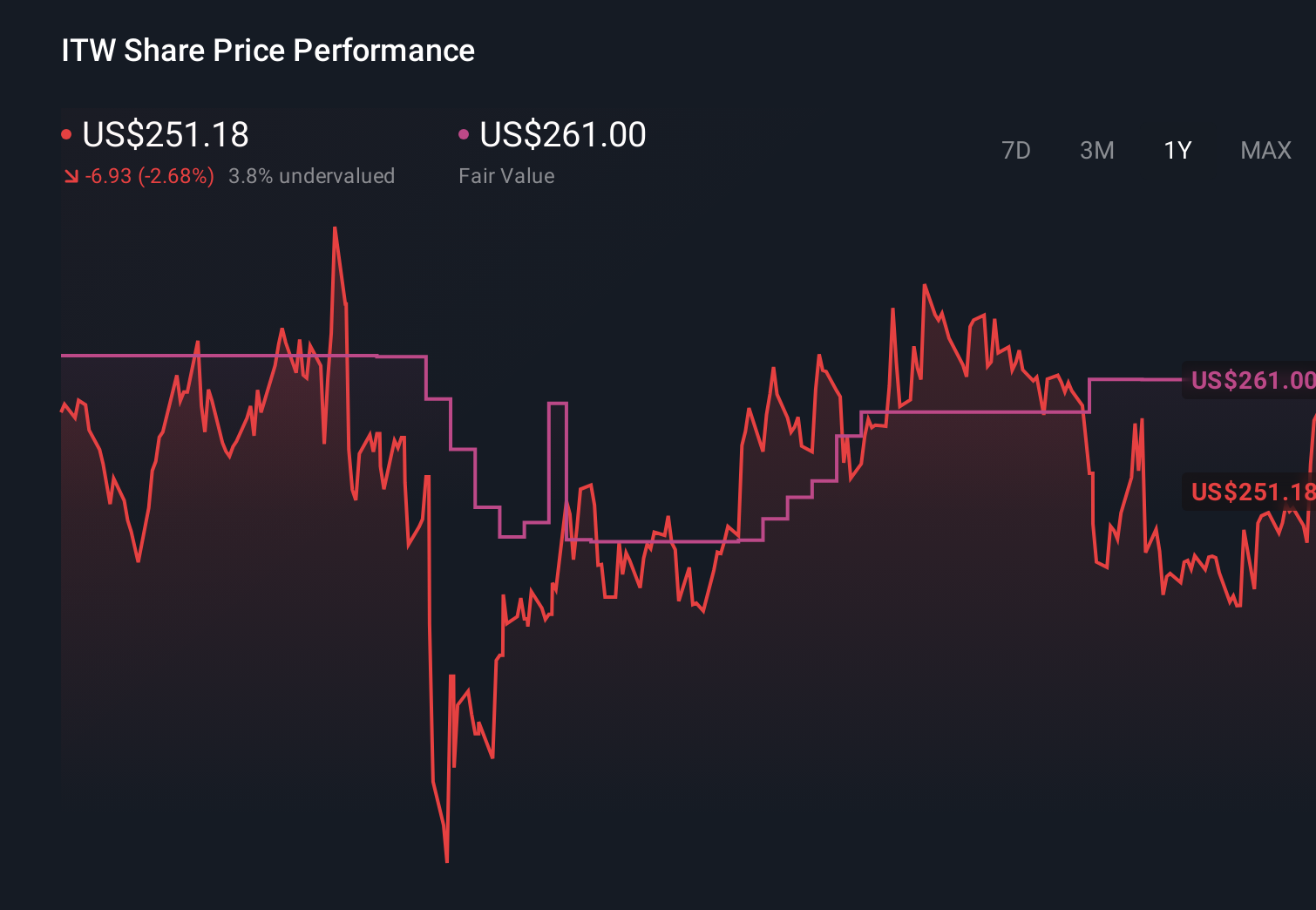
Task: Select the 1Y time range
Action: 1177,150
